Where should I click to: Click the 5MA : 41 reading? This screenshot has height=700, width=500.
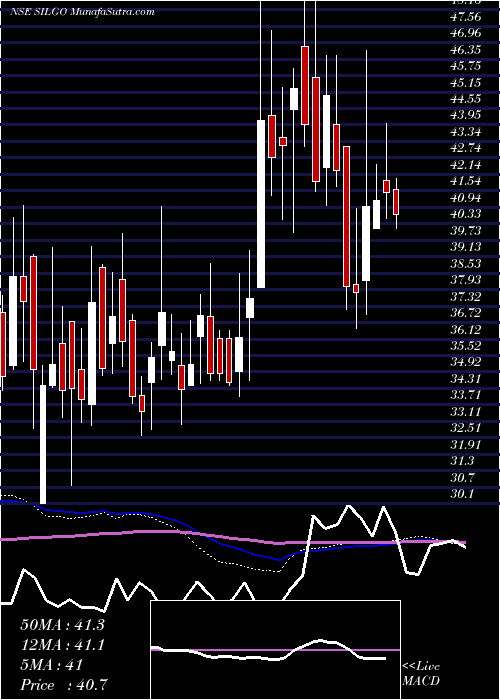[51, 665]
